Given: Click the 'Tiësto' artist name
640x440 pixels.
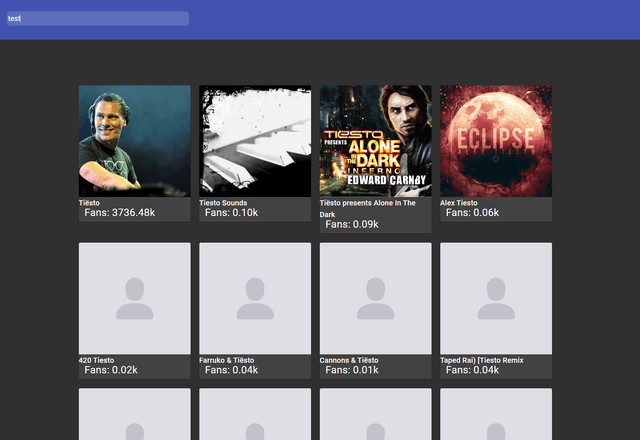Looking at the screenshot, I should pos(89,203).
